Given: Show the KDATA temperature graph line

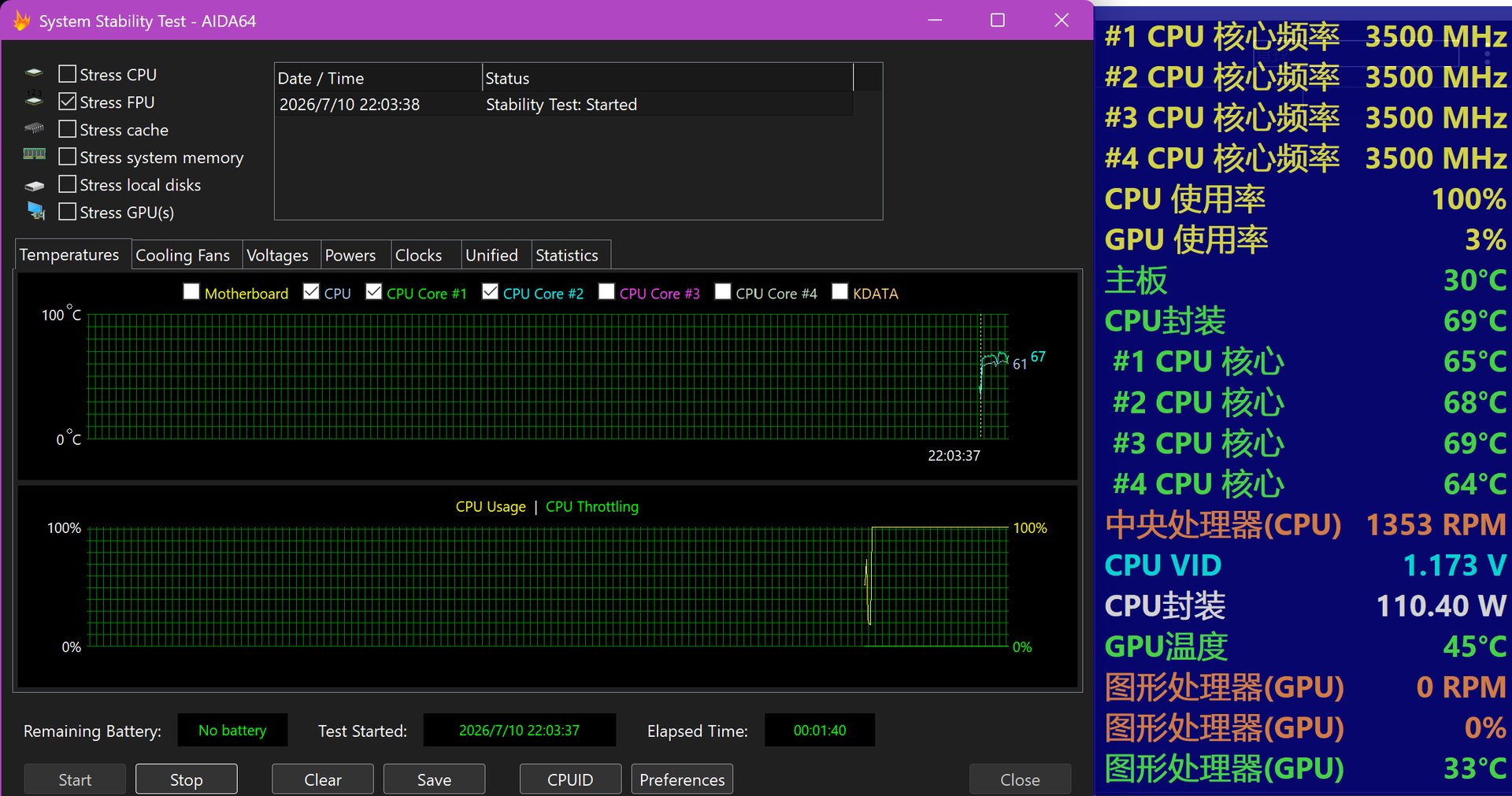Looking at the screenshot, I should coord(840,292).
